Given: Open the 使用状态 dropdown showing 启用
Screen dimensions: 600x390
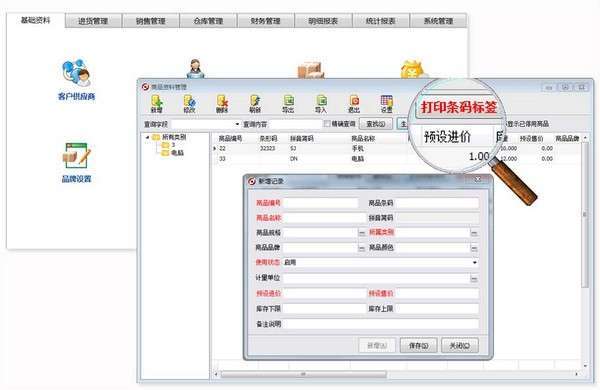Looking at the screenshot, I should pos(381,263).
